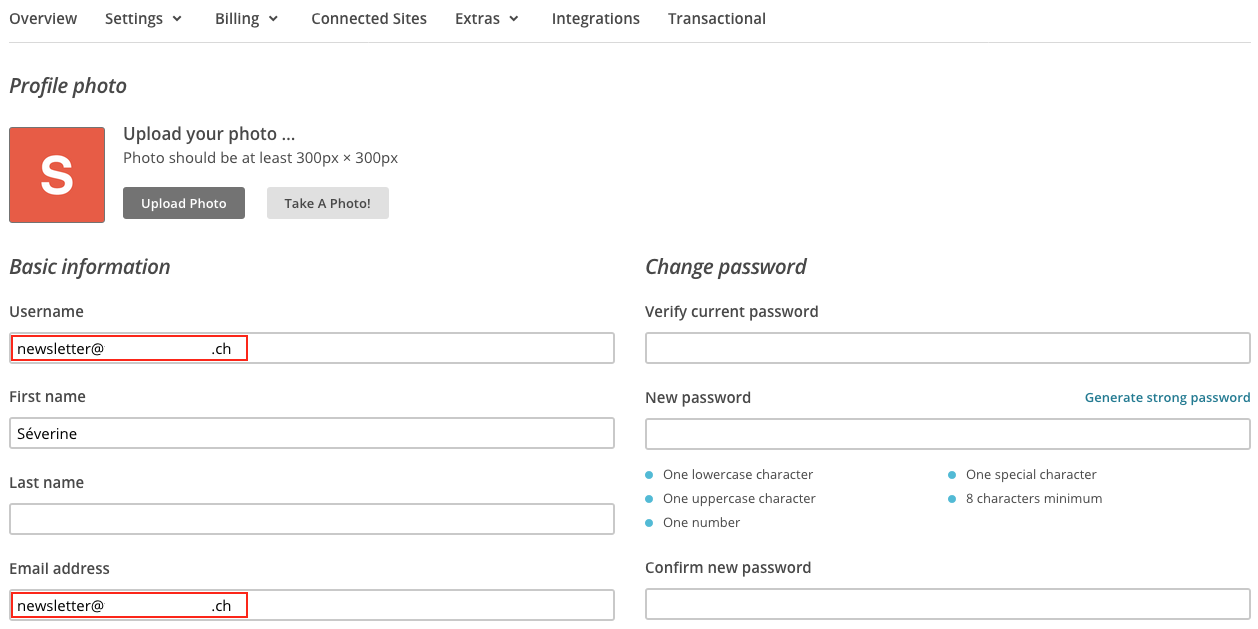This screenshot has width=1258, height=629.
Task: Open the Integrations tab
Action: pyautogui.click(x=595, y=19)
